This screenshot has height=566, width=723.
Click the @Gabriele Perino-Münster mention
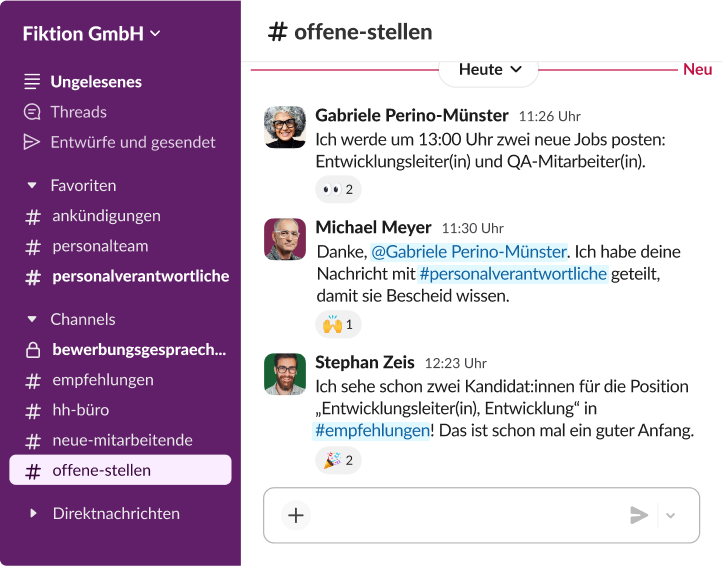click(469, 252)
